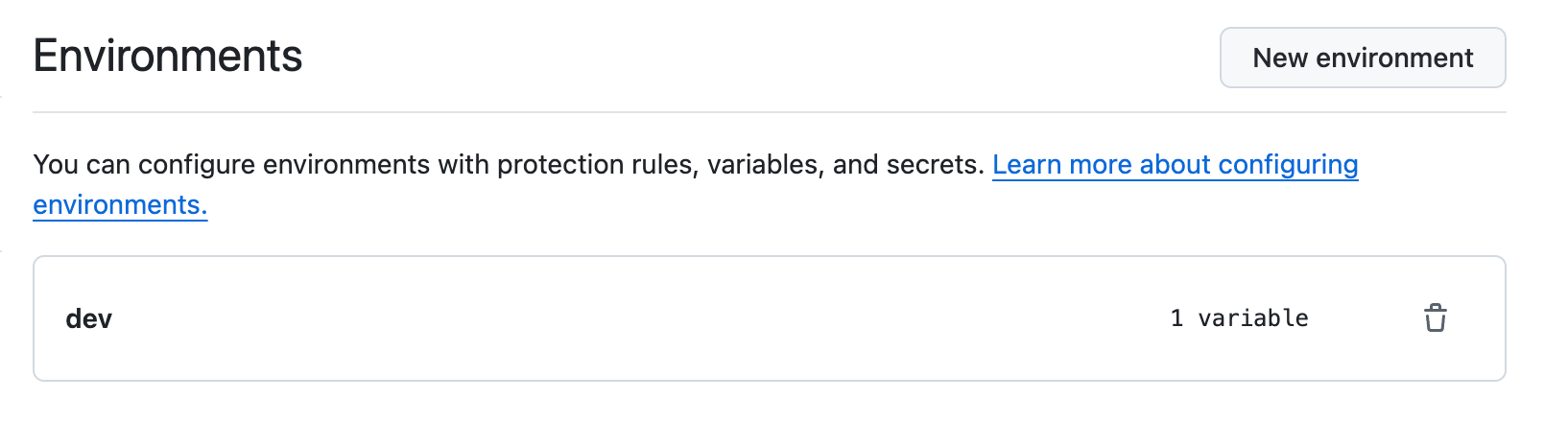Create a new environment
This screenshot has width=1568, height=422.
1362,58
